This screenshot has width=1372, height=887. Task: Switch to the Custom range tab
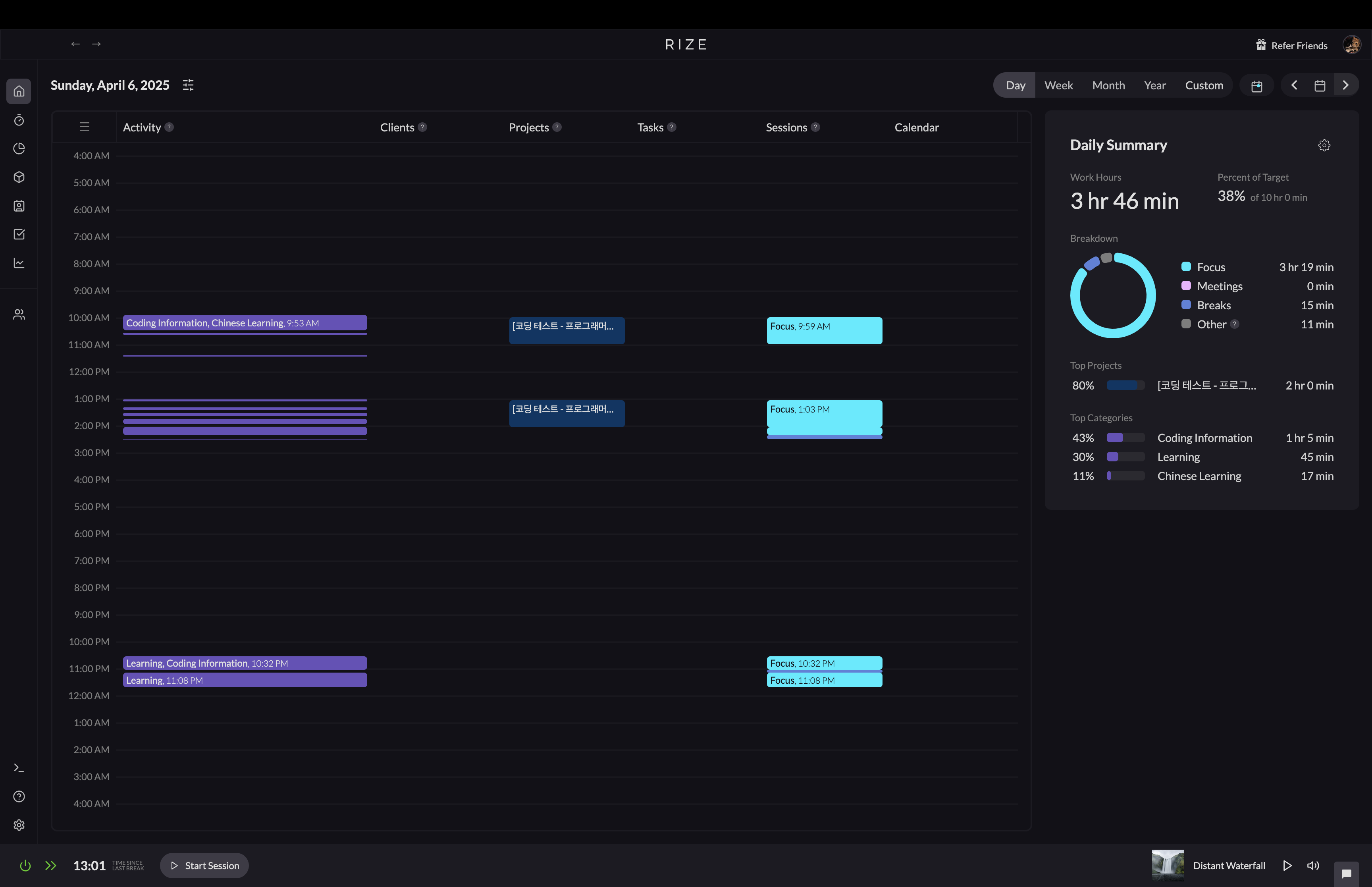pyautogui.click(x=1204, y=85)
